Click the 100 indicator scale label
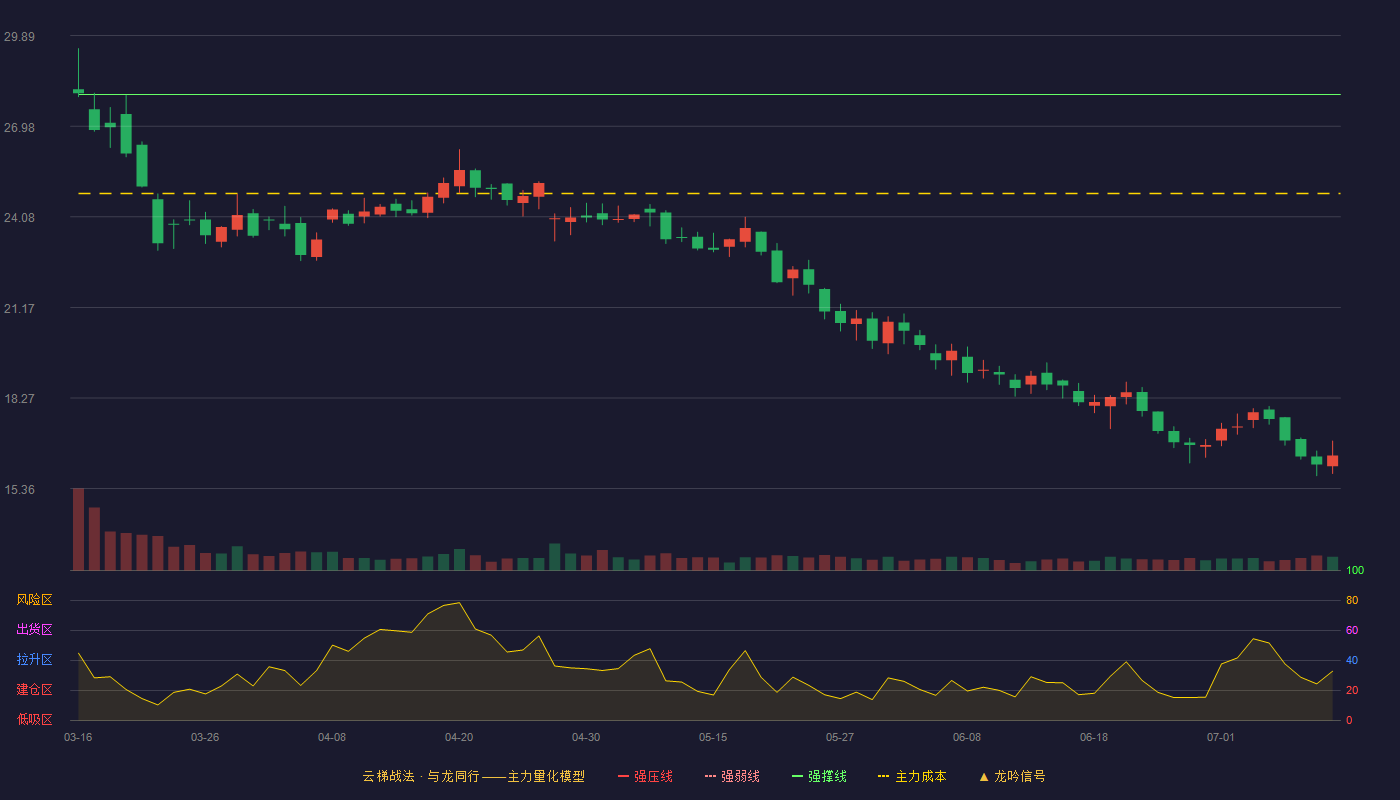The image size is (1400, 800). 1355,570
